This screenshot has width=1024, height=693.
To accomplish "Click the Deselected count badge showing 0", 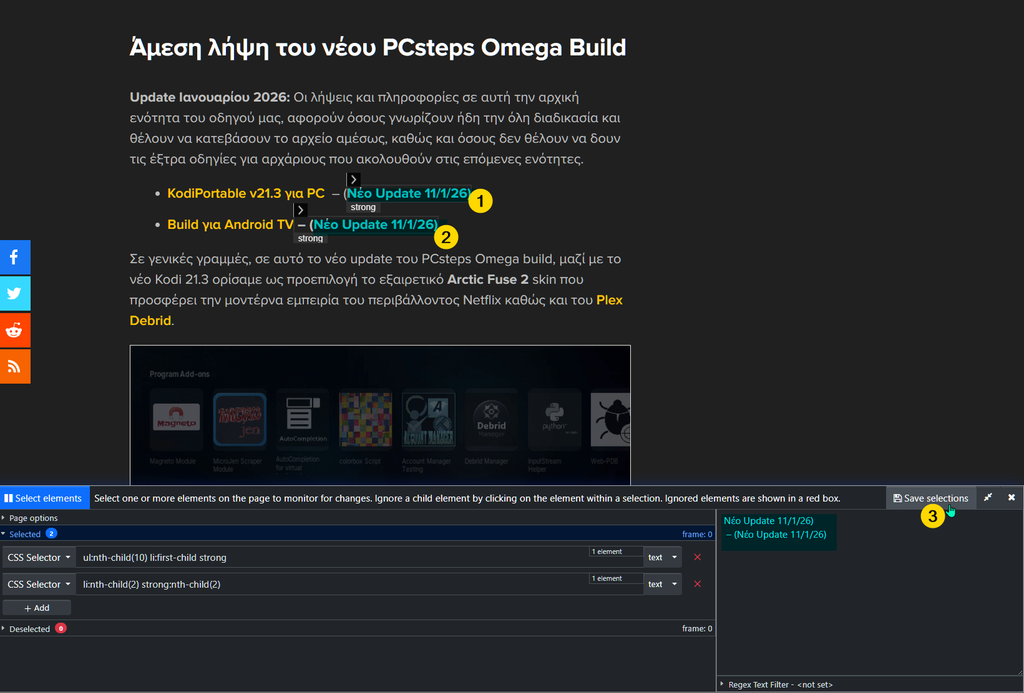I will (x=61, y=628).
